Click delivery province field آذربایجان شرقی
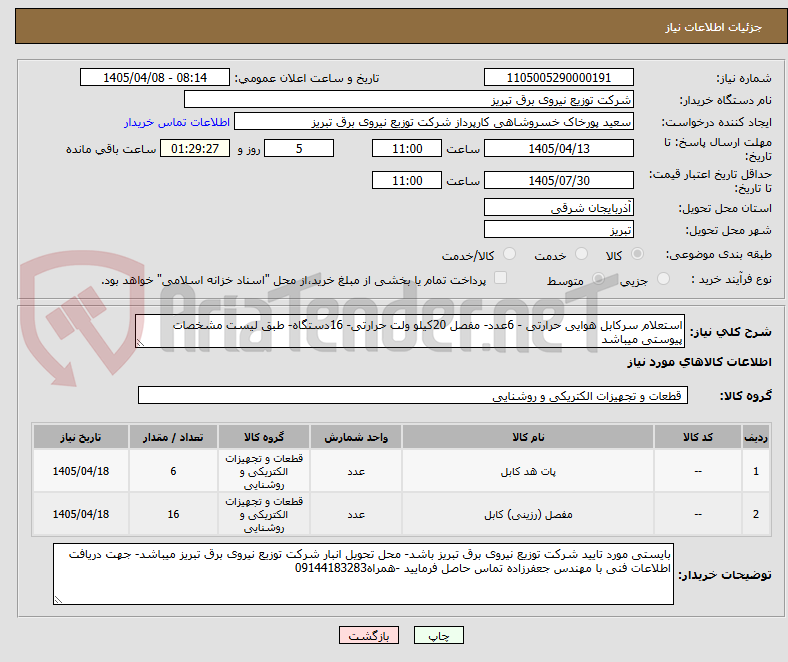Viewport: 788px width, 662px height. [x=559, y=207]
